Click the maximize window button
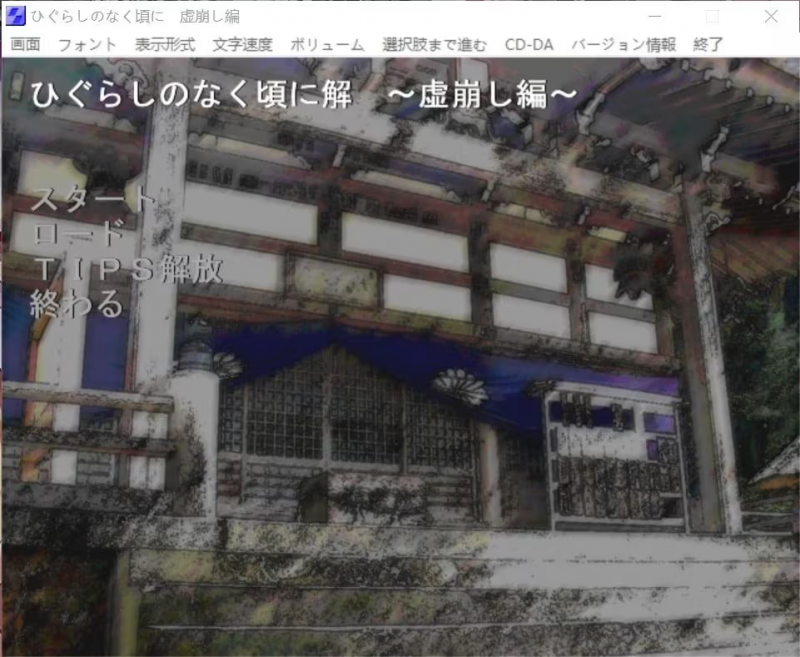800x657 pixels. (x=712, y=17)
